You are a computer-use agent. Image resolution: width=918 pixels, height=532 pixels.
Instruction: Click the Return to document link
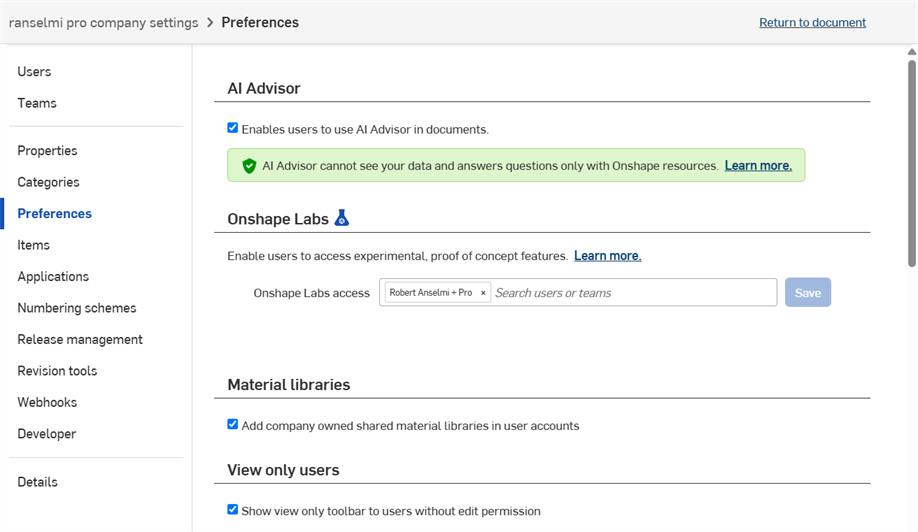pos(813,23)
